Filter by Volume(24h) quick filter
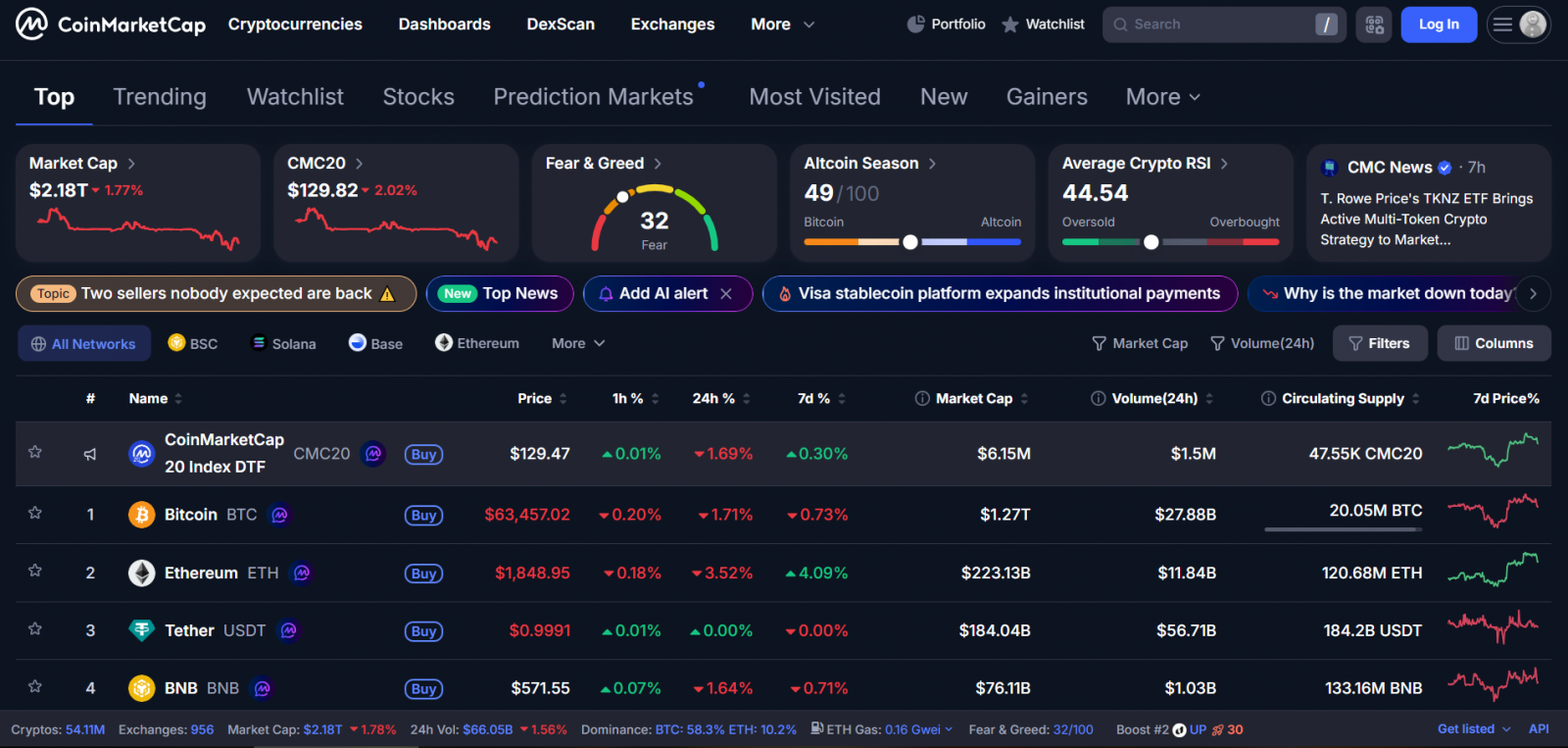Screen dimensions: 1568x748 (1262, 343)
